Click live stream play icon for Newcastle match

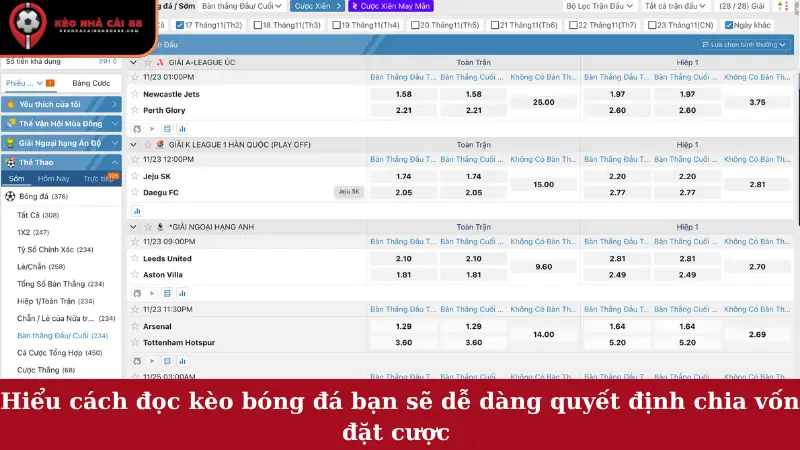[x=152, y=129]
